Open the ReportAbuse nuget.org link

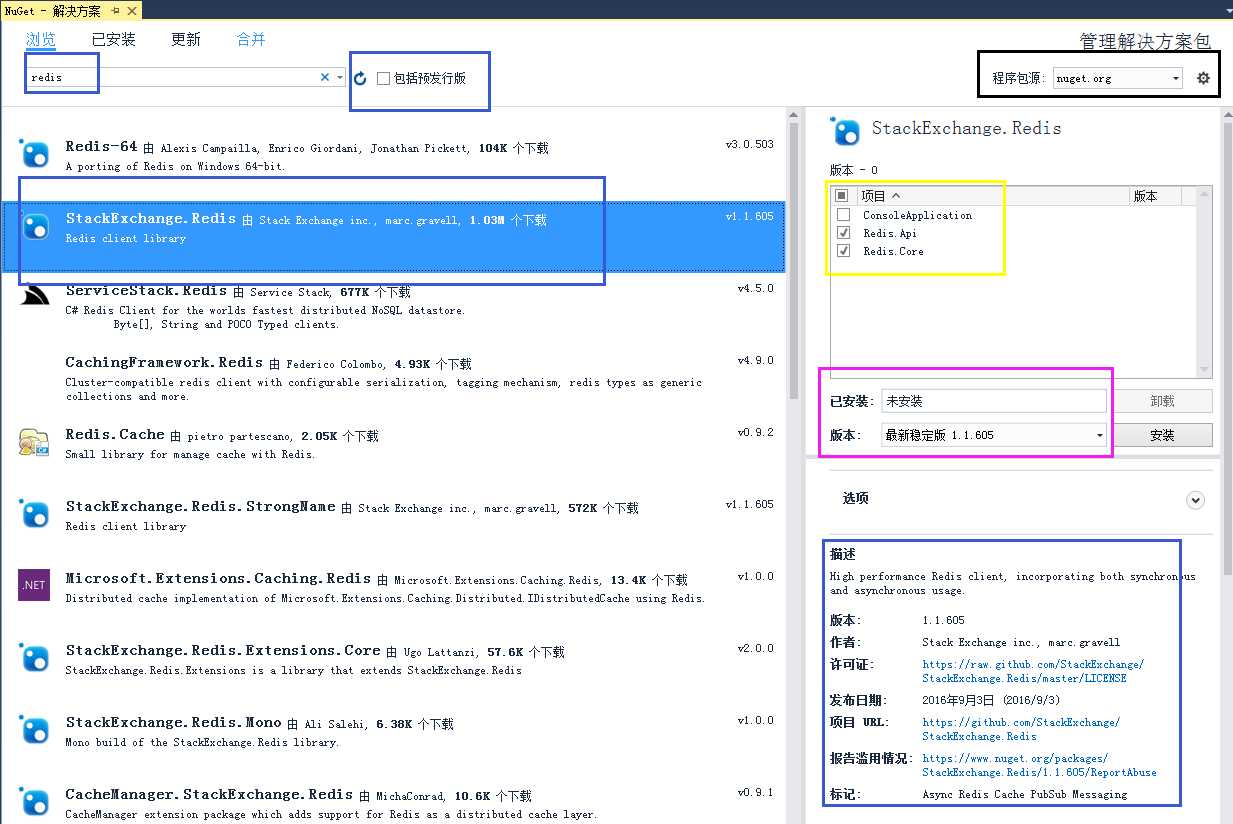point(1039,765)
